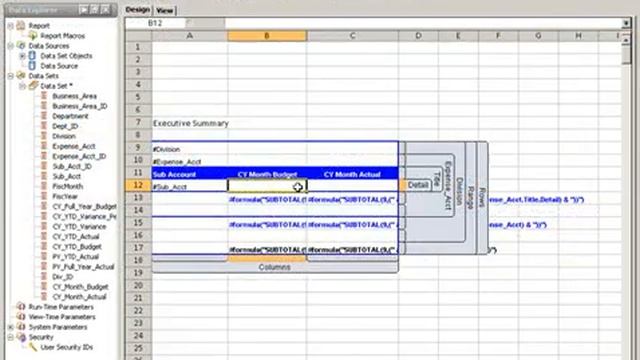Viewport: 640px width, 360px height.
Task: Expand the Data Set Objects node
Action: point(22,56)
